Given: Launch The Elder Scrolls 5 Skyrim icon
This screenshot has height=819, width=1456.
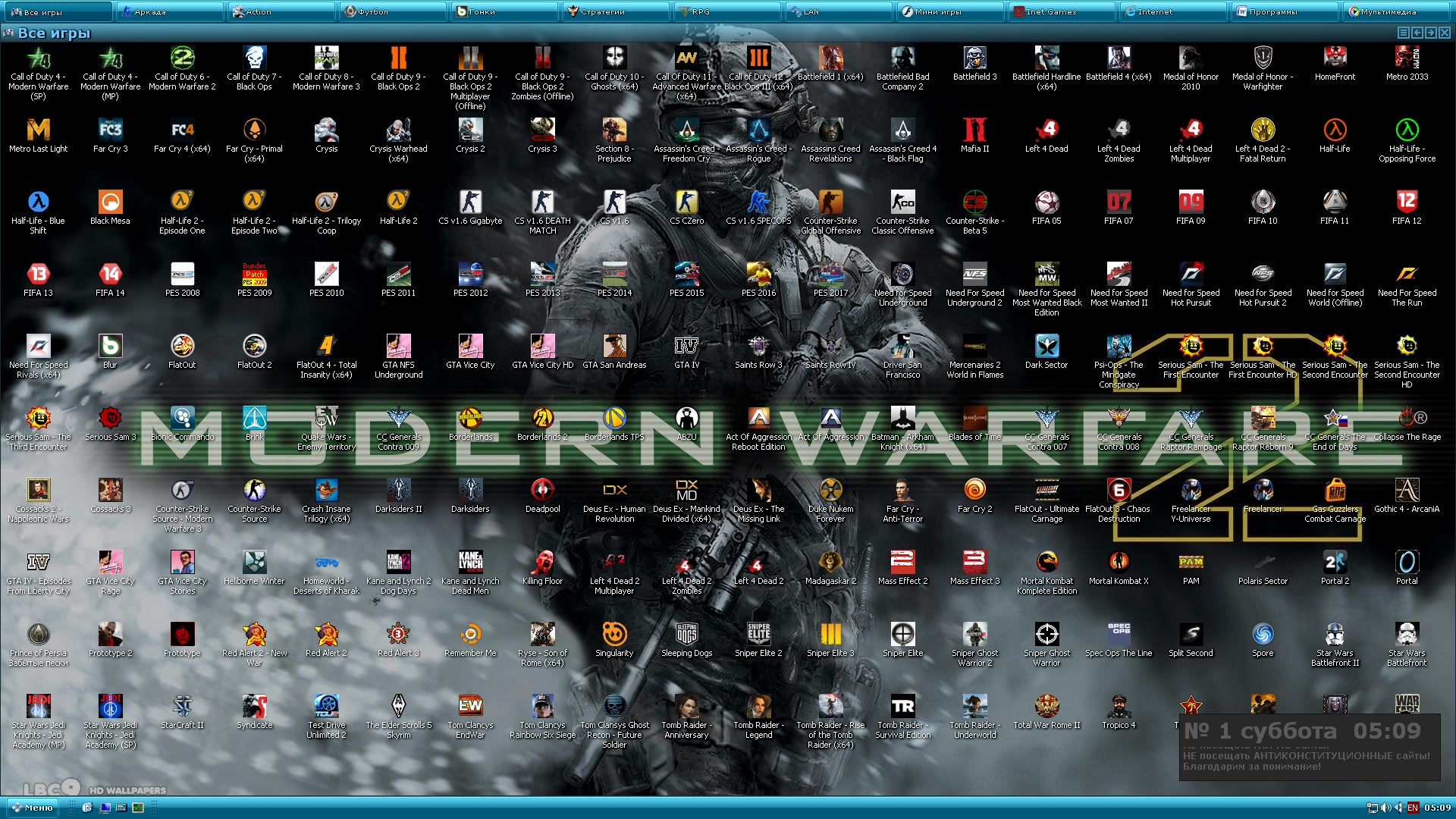Looking at the screenshot, I should click(x=398, y=707).
